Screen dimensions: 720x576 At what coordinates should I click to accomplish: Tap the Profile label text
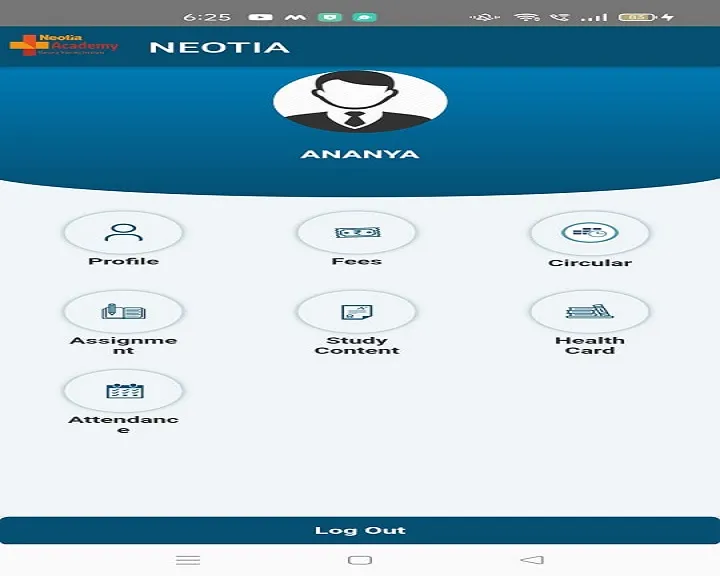(x=124, y=261)
